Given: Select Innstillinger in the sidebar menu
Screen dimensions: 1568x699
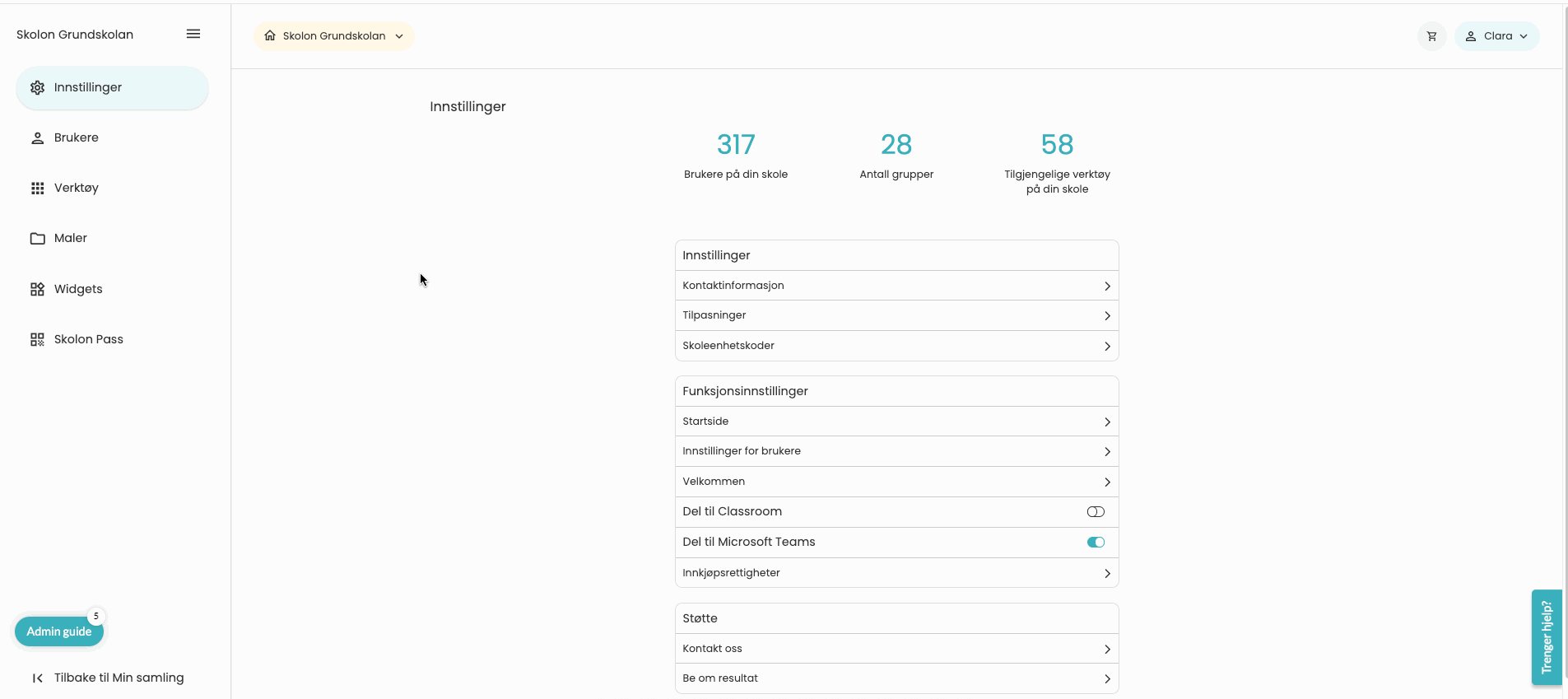Looking at the screenshot, I should point(112,88).
